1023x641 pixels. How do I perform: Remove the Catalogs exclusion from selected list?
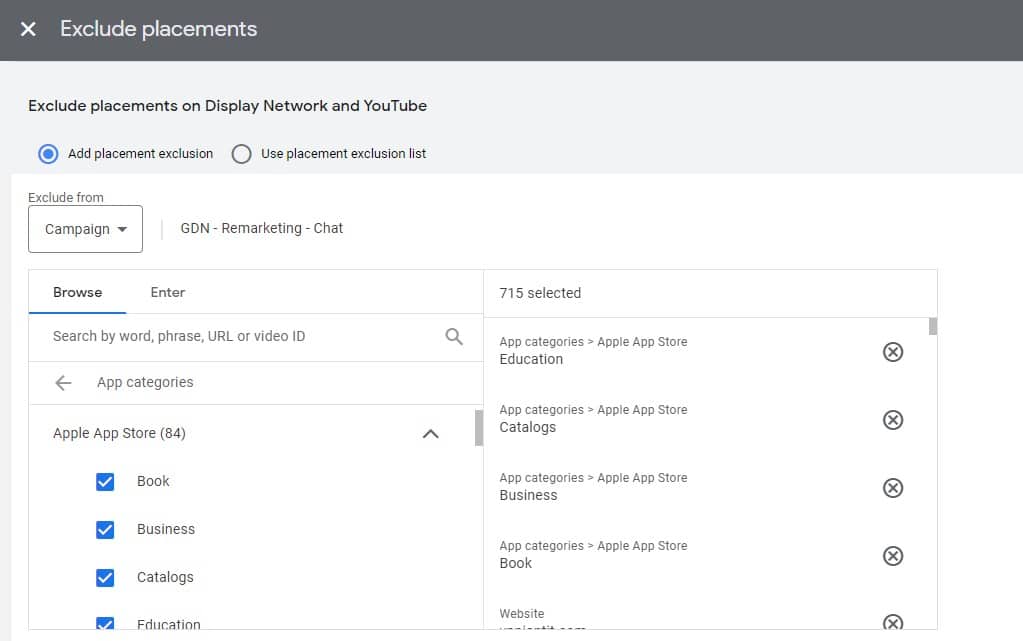[x=893, y=420]
